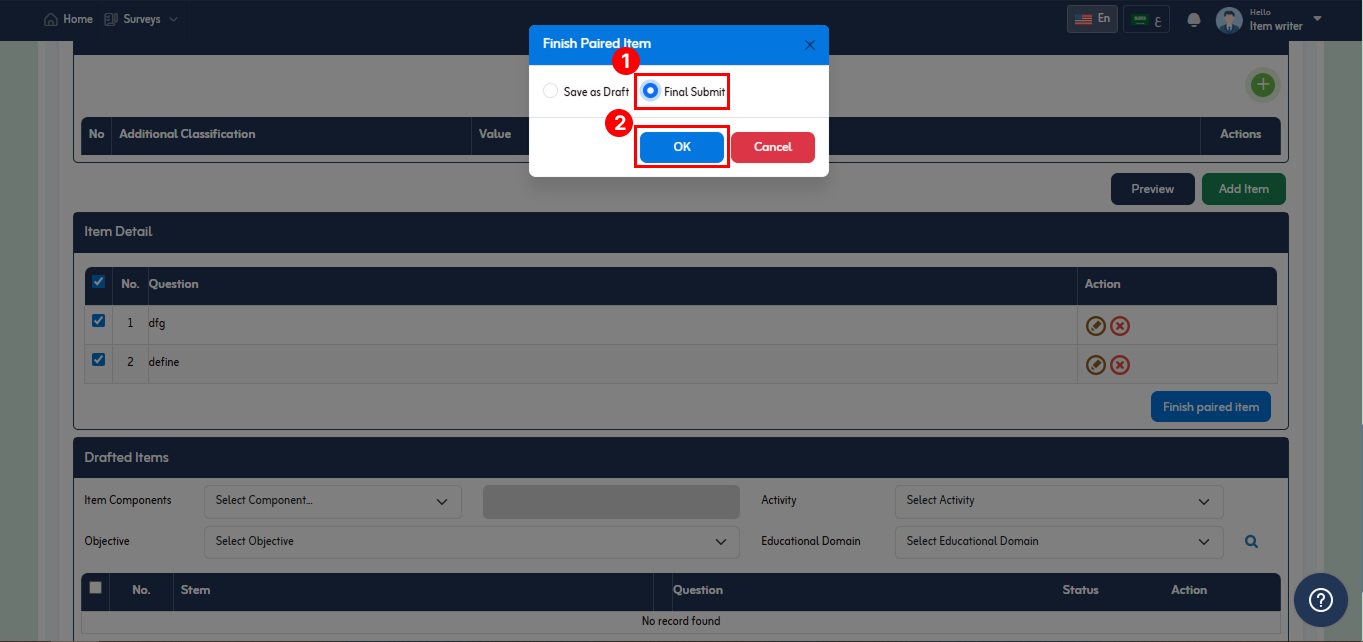The image size is (1363, 642).
Task: Click the Surveys clipboard icon
Action: click(x=111, y=19)
